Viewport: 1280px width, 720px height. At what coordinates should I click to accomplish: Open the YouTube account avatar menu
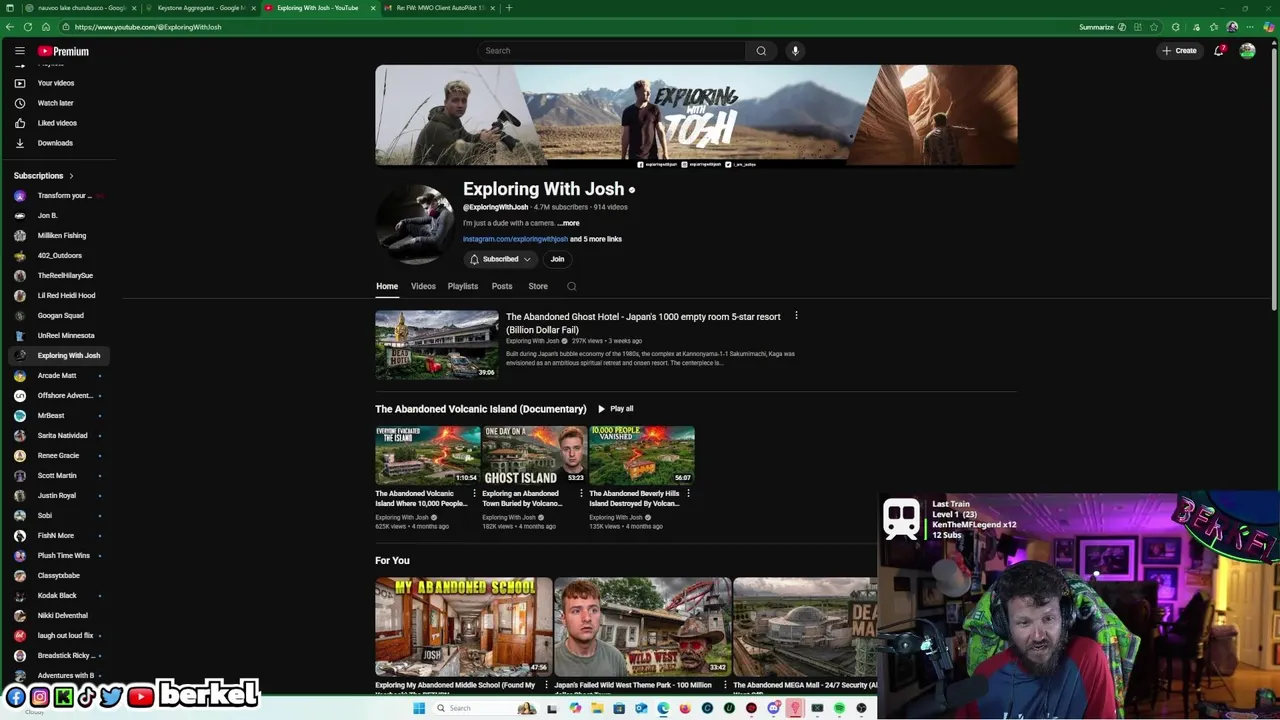click(x=1247, y=51)
